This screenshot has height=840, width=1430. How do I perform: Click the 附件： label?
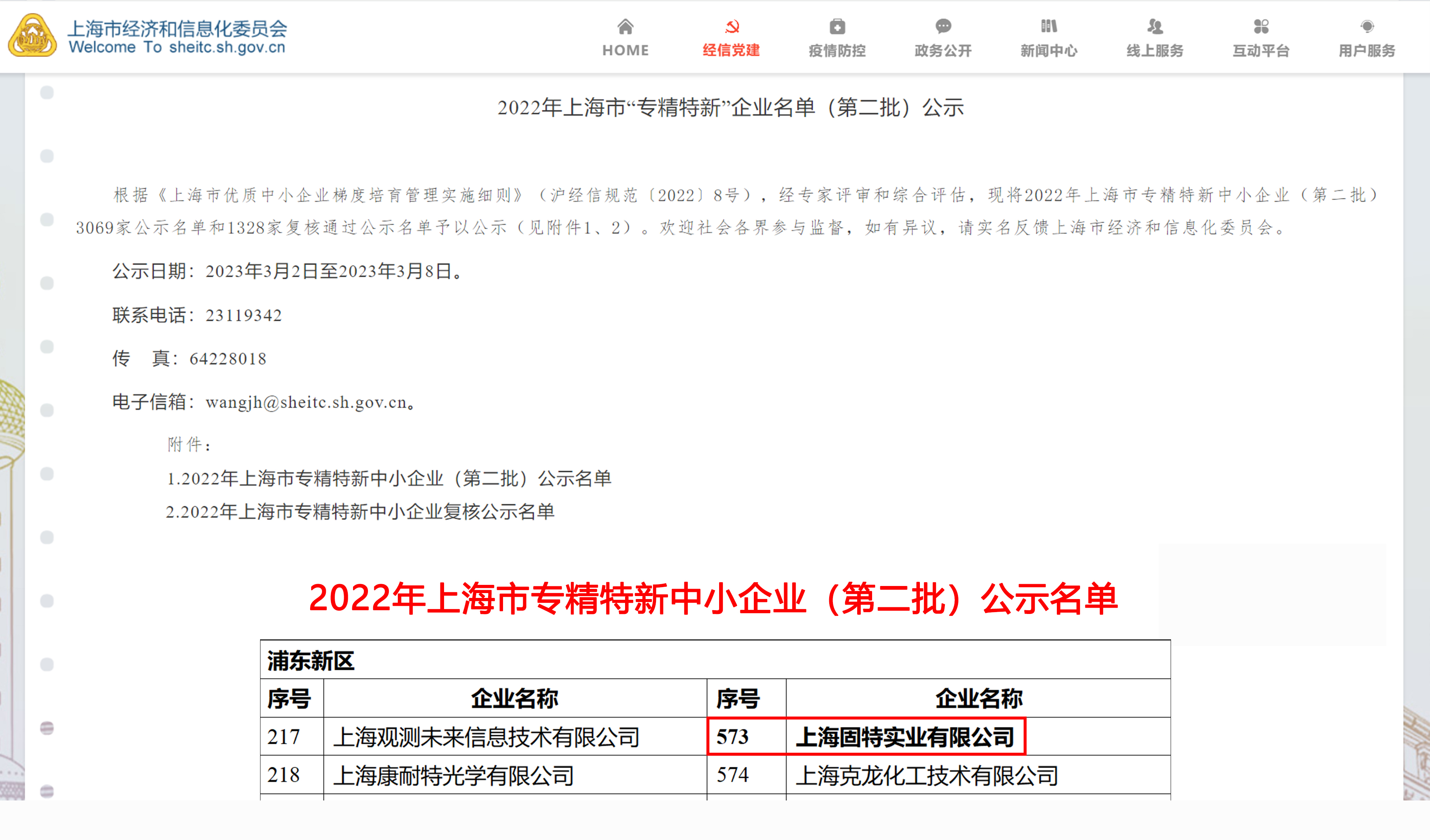(190, 444)
